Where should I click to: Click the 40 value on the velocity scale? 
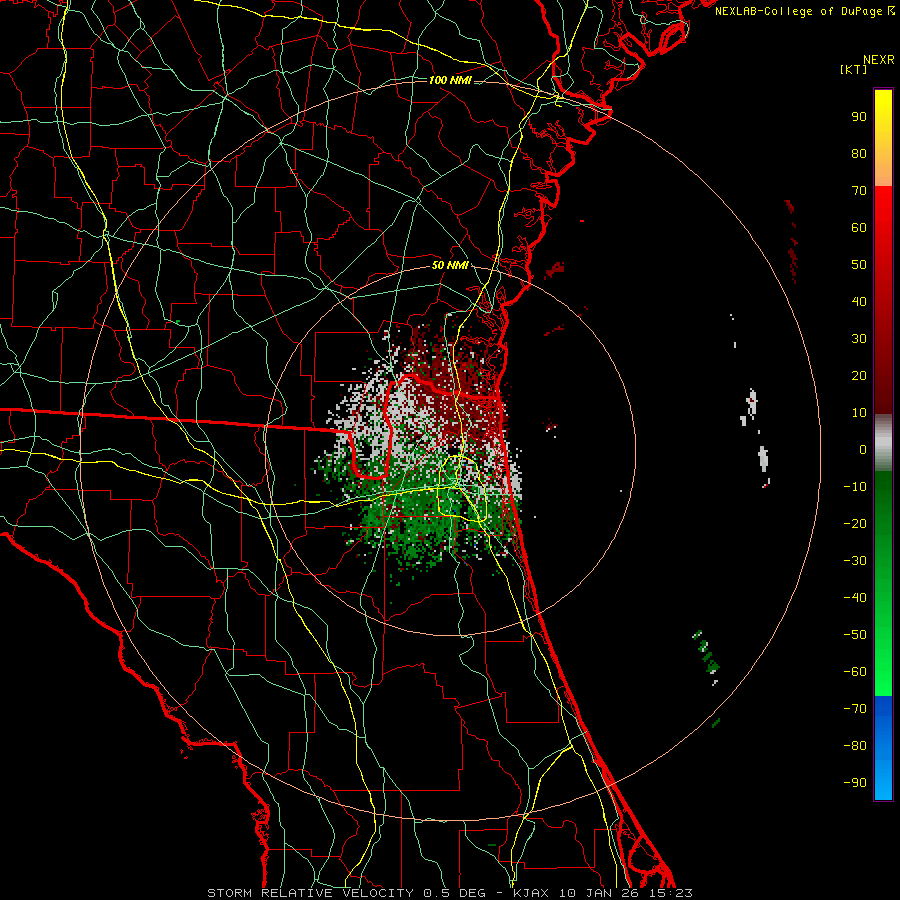click(x=859, y=302)
